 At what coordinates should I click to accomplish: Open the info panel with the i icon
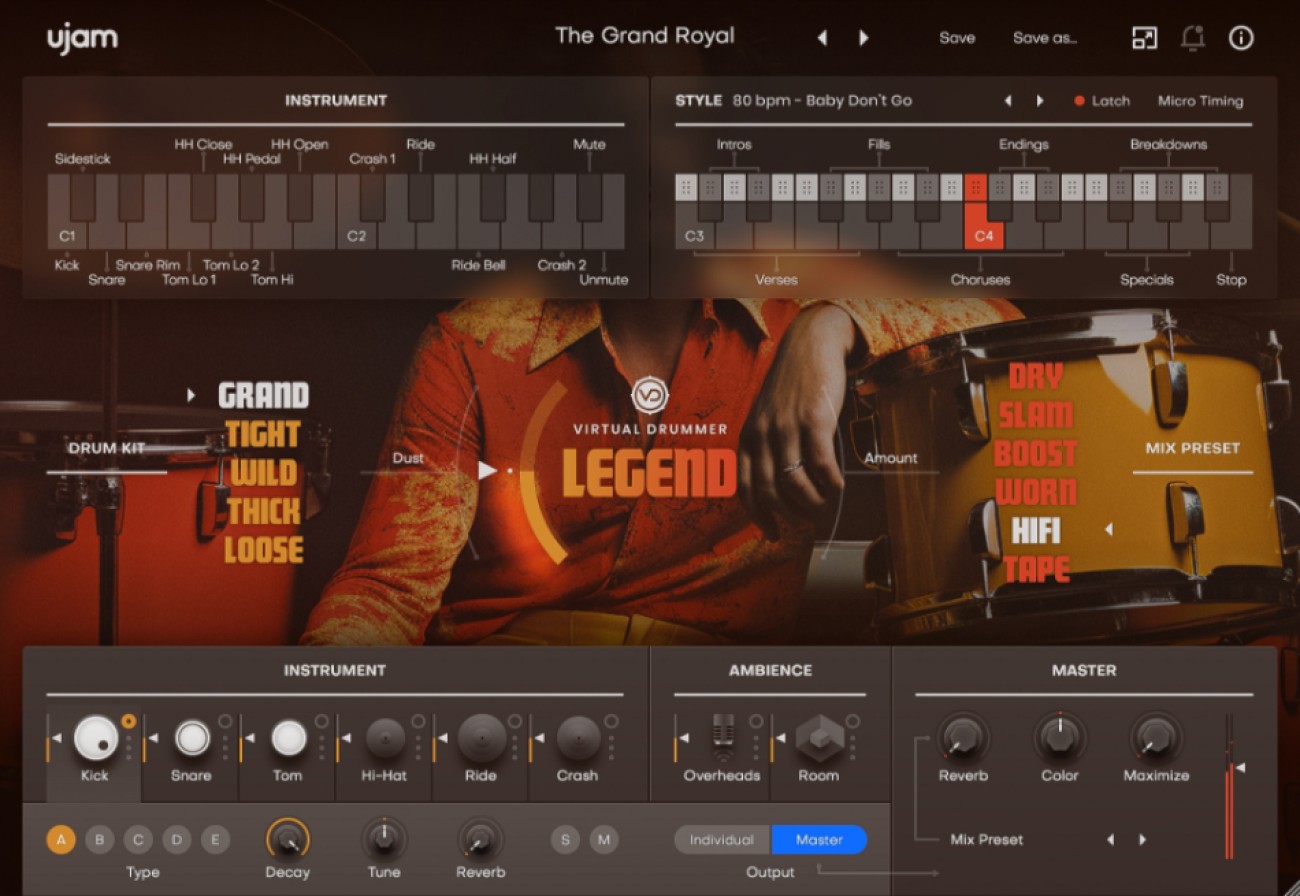pos(1242,37)
